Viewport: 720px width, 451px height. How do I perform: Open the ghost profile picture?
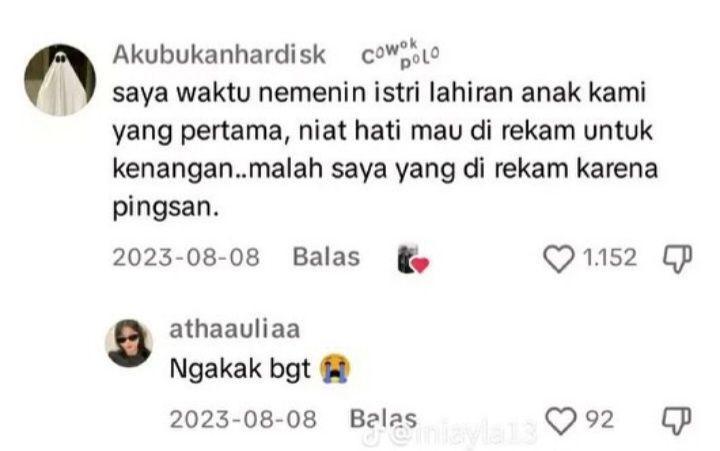pyautogui.click(x=60, y=80)
